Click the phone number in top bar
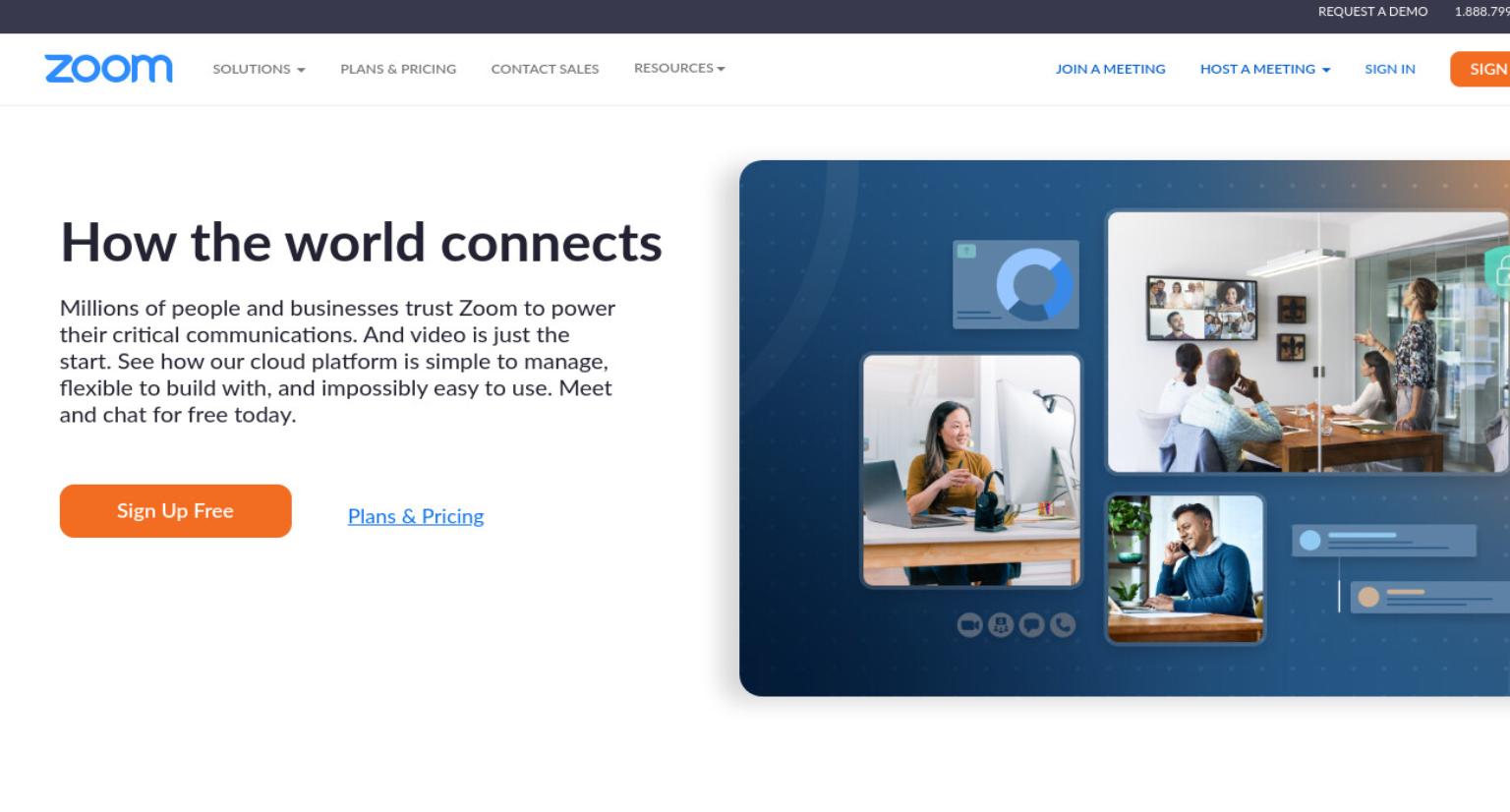This screenshot has height=812, width=1510. pyautogui.click(x=1482, y=12)
